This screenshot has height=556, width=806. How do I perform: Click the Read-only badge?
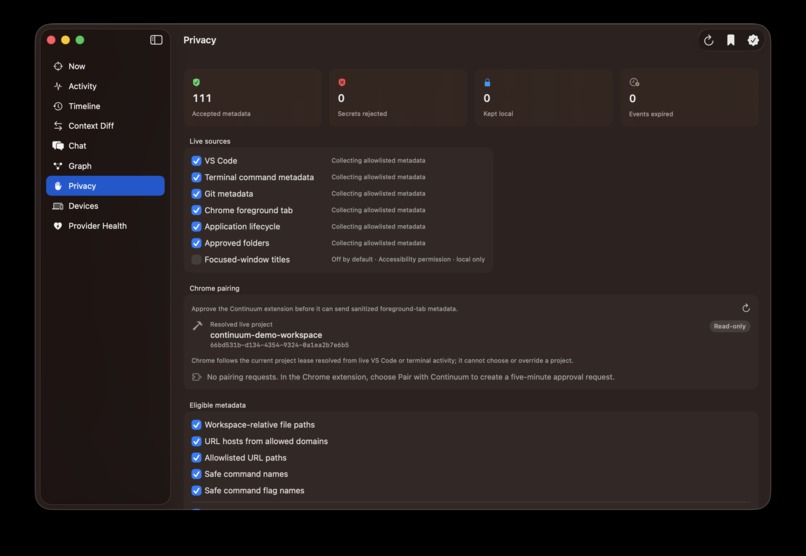pyautogui.click(x=729, y=326)
